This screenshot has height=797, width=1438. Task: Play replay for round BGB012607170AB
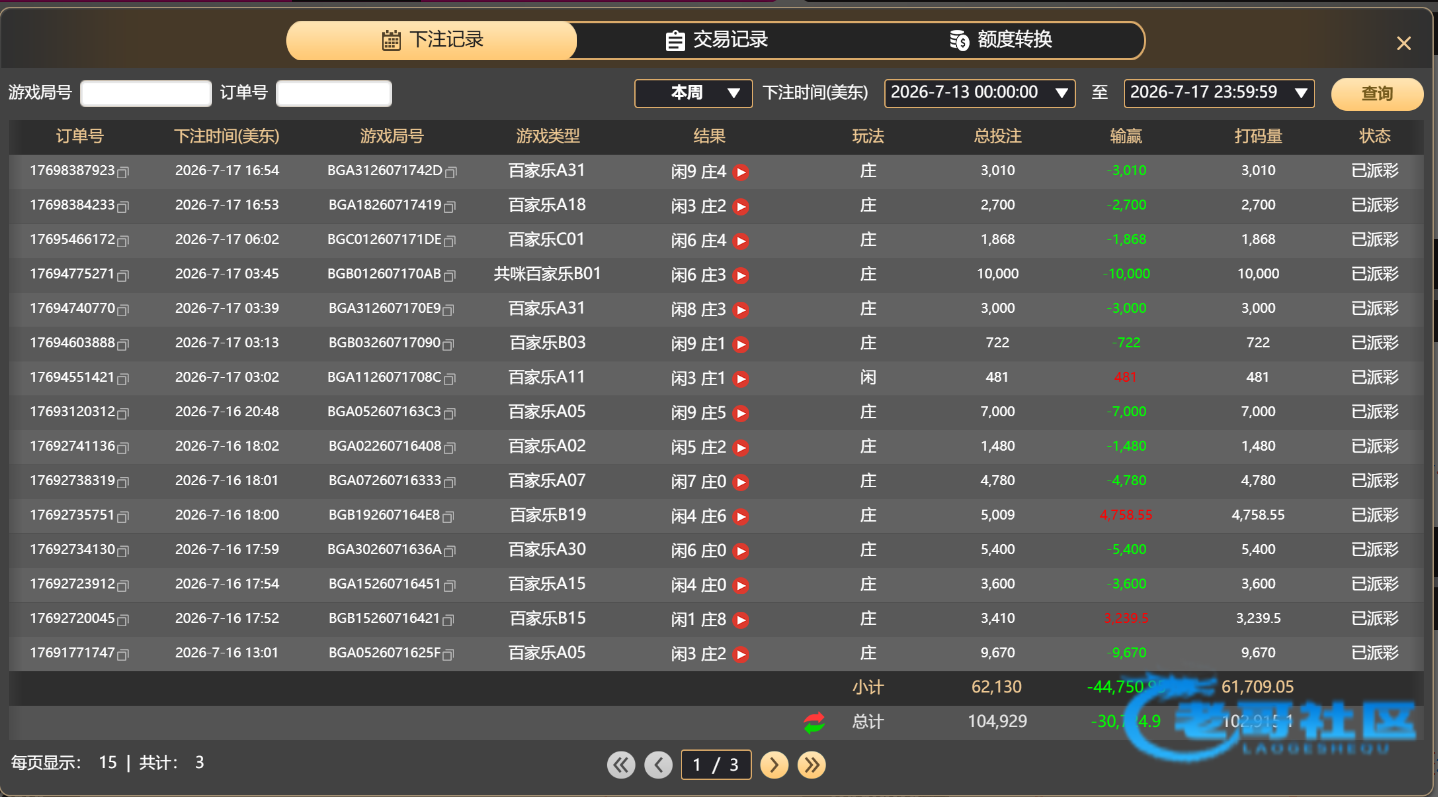click(741, 276)
